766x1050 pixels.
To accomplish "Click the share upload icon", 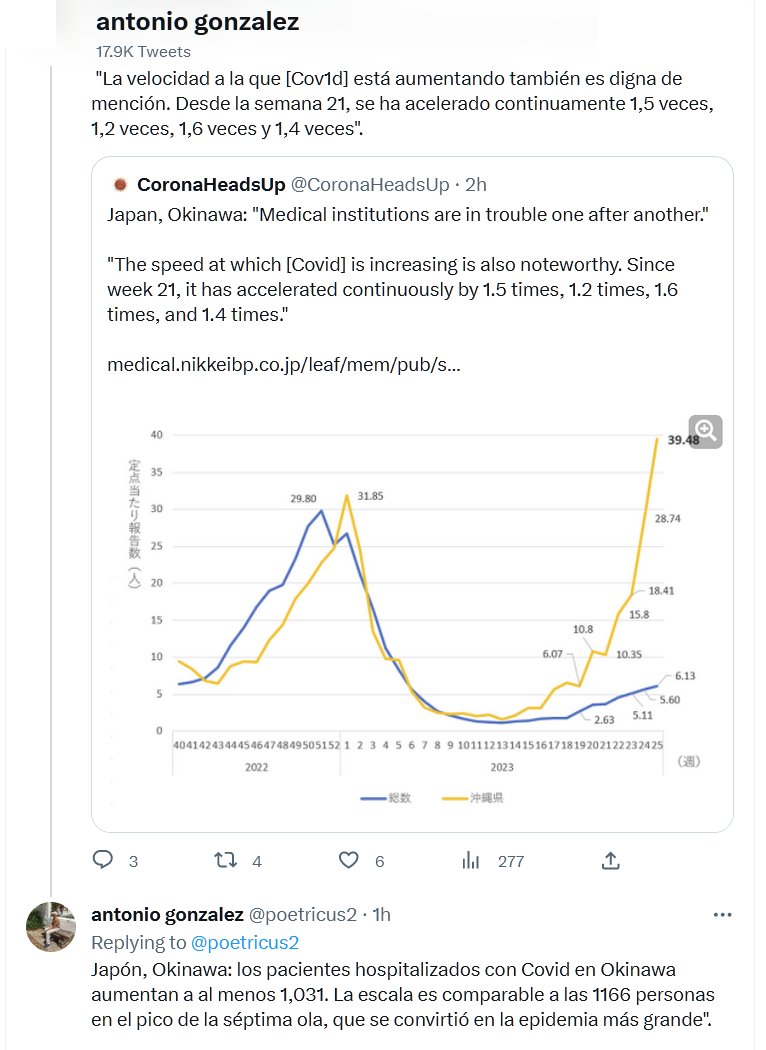I will click(x=610, y=860).
